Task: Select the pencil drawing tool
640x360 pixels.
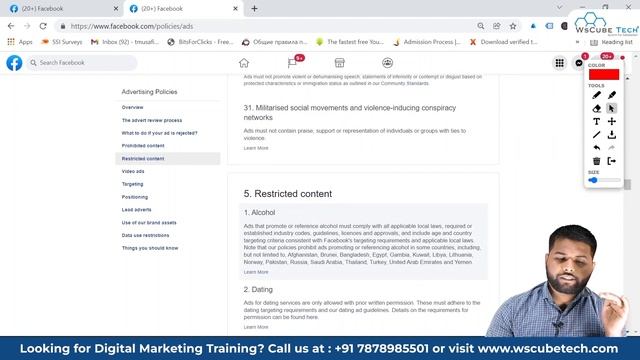Action: click(596, 95)
